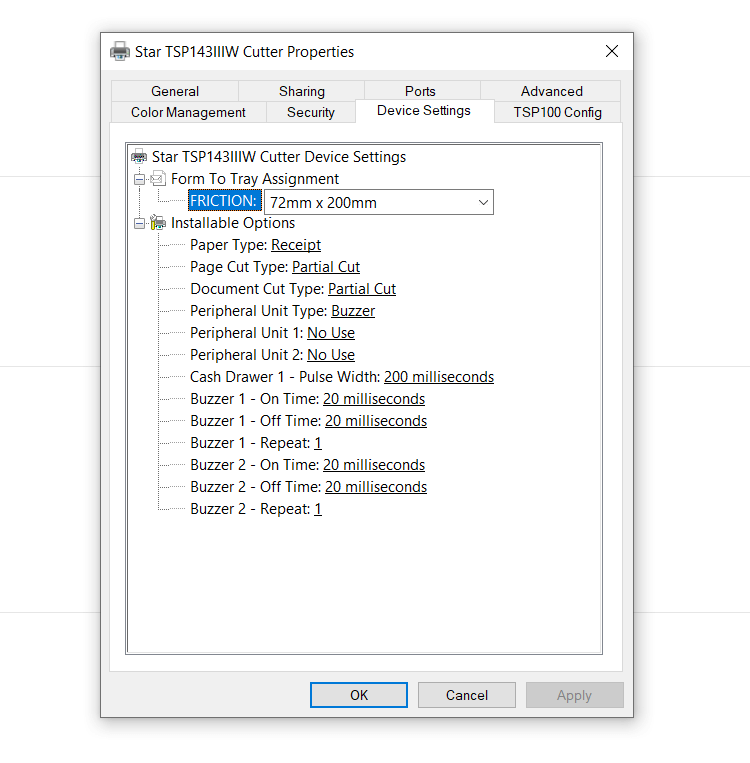Click the Installable Options printer icon
Viewport: 750px width, 763px height.
158,223
